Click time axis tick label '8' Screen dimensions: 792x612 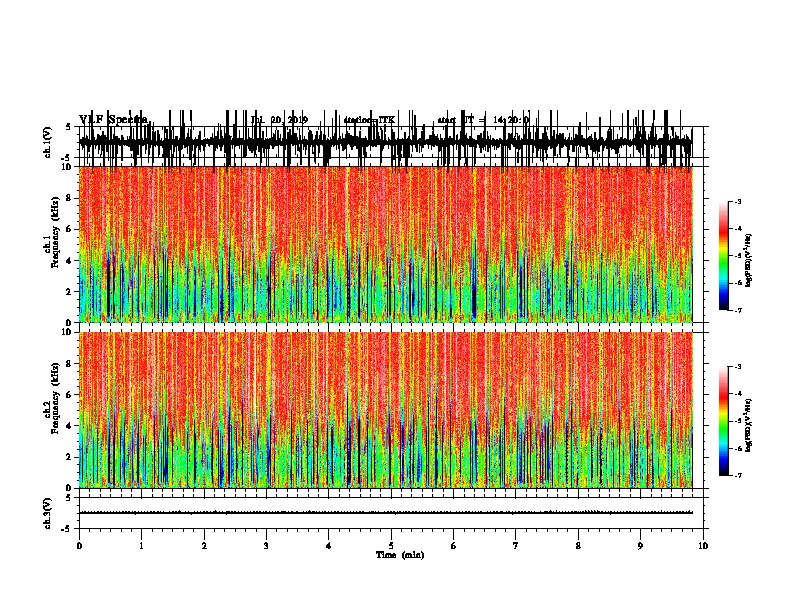pos(578,546)
